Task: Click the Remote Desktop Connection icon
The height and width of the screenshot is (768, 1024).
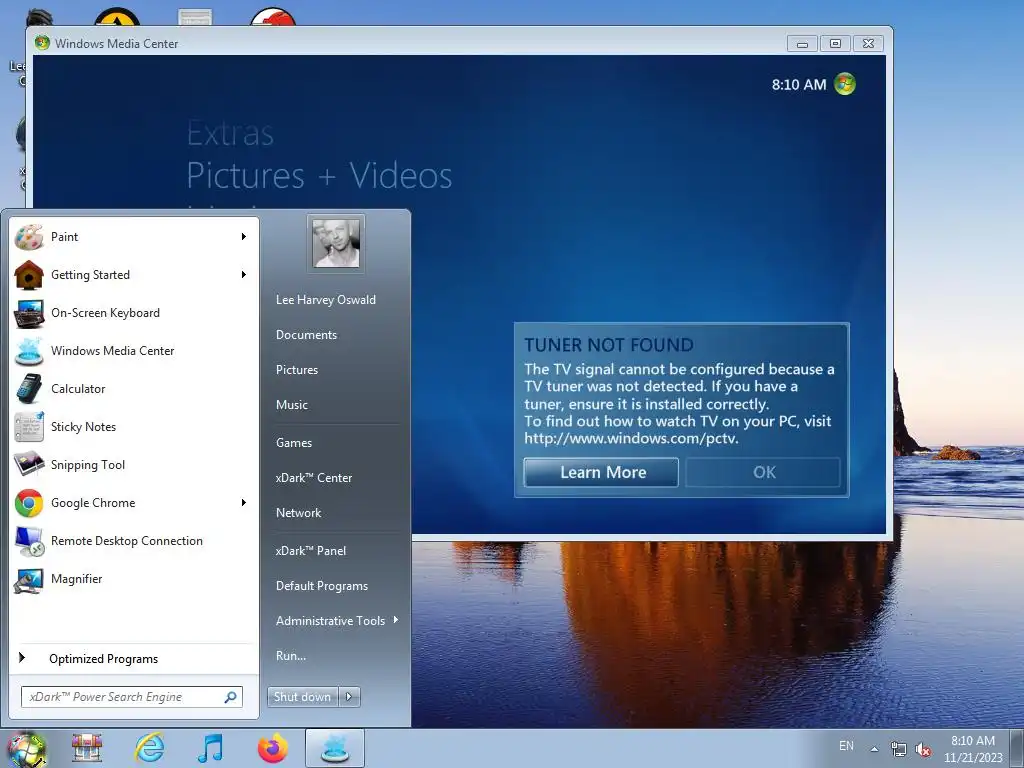Action: 29,541
